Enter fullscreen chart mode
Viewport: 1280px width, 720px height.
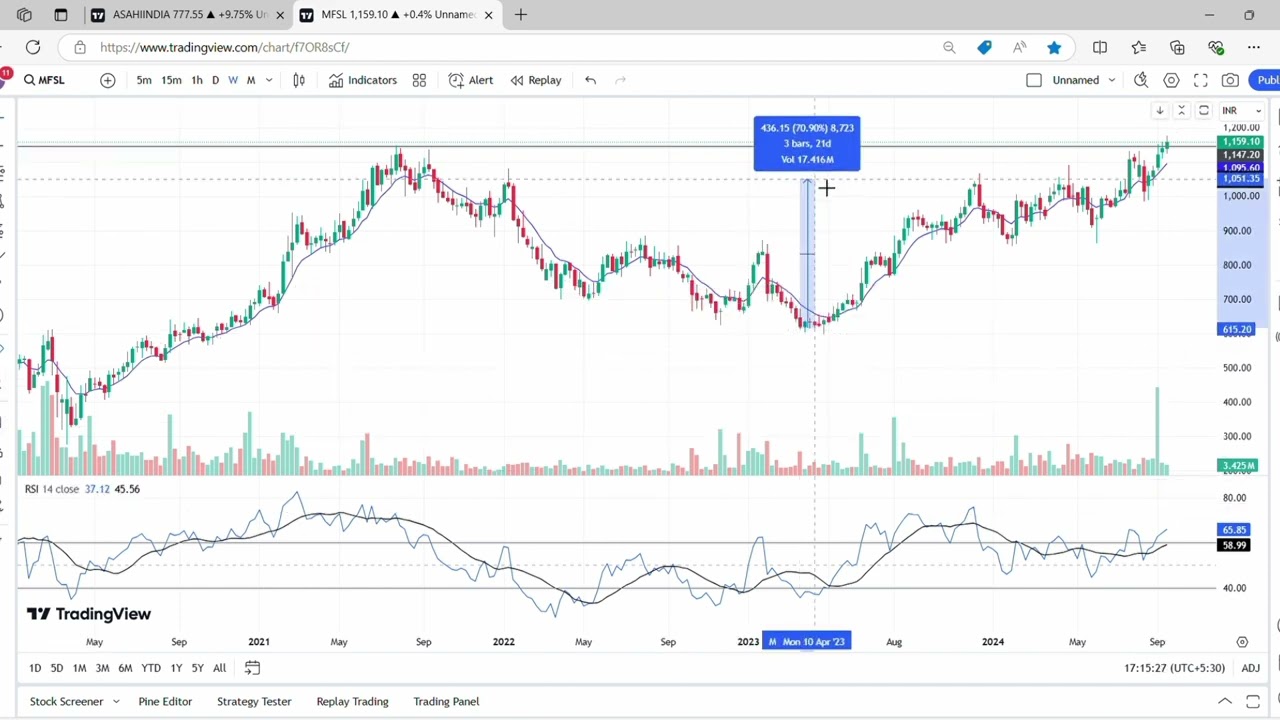point(1201,80)
